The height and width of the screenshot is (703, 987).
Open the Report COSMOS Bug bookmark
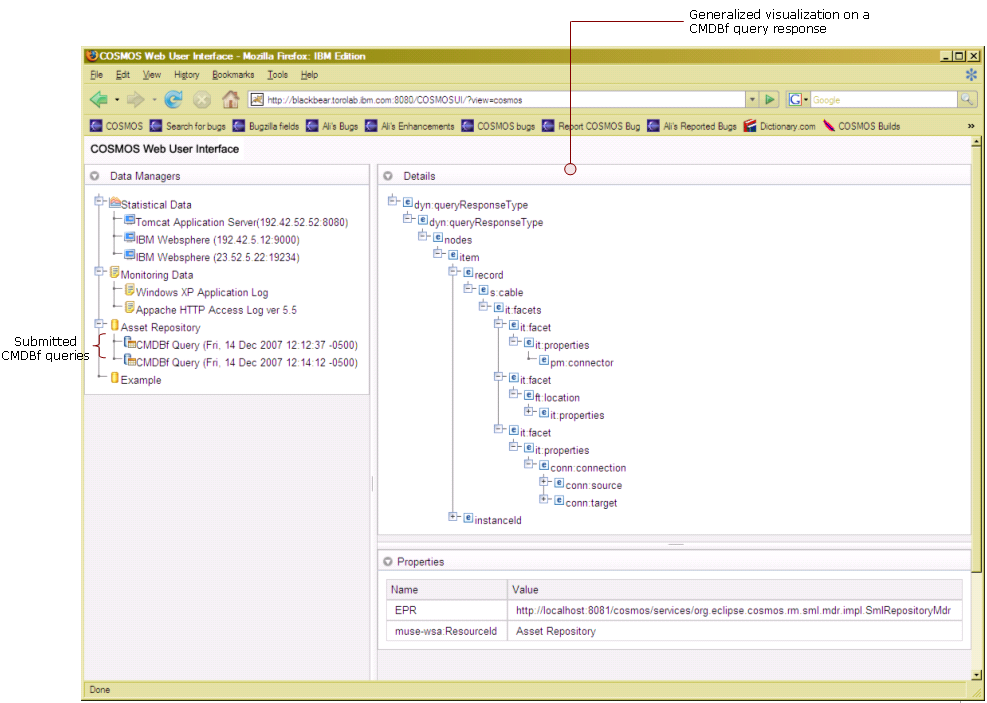[591, 126]
